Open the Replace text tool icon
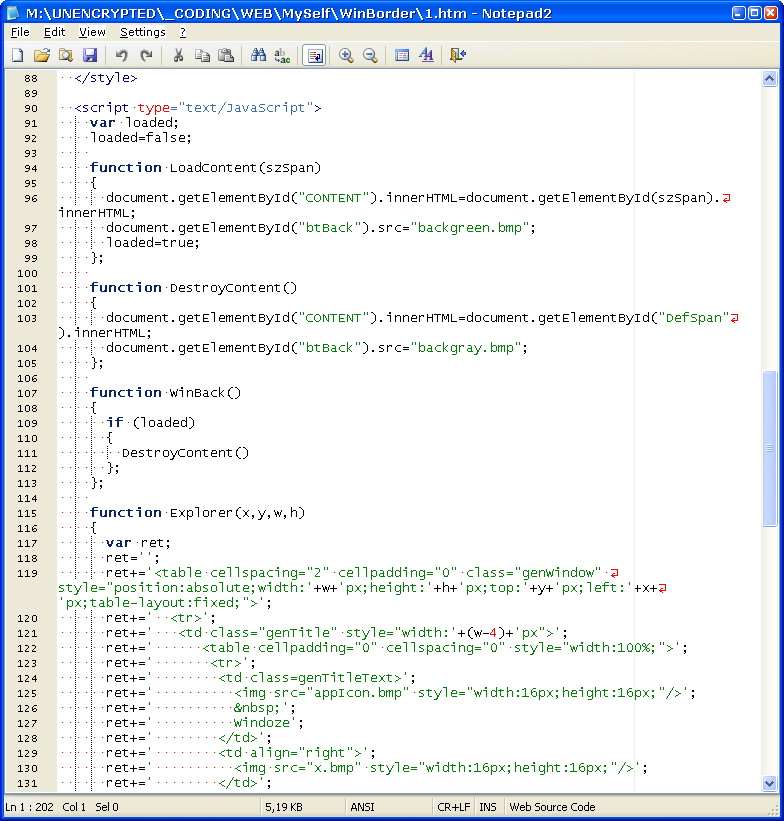The width and height of the screenshot is (784, 821). (x=282, y=55)
